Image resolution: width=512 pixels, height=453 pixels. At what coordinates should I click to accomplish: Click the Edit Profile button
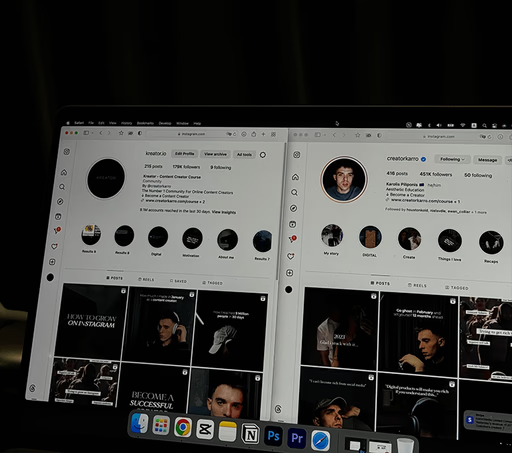[184, 154]
